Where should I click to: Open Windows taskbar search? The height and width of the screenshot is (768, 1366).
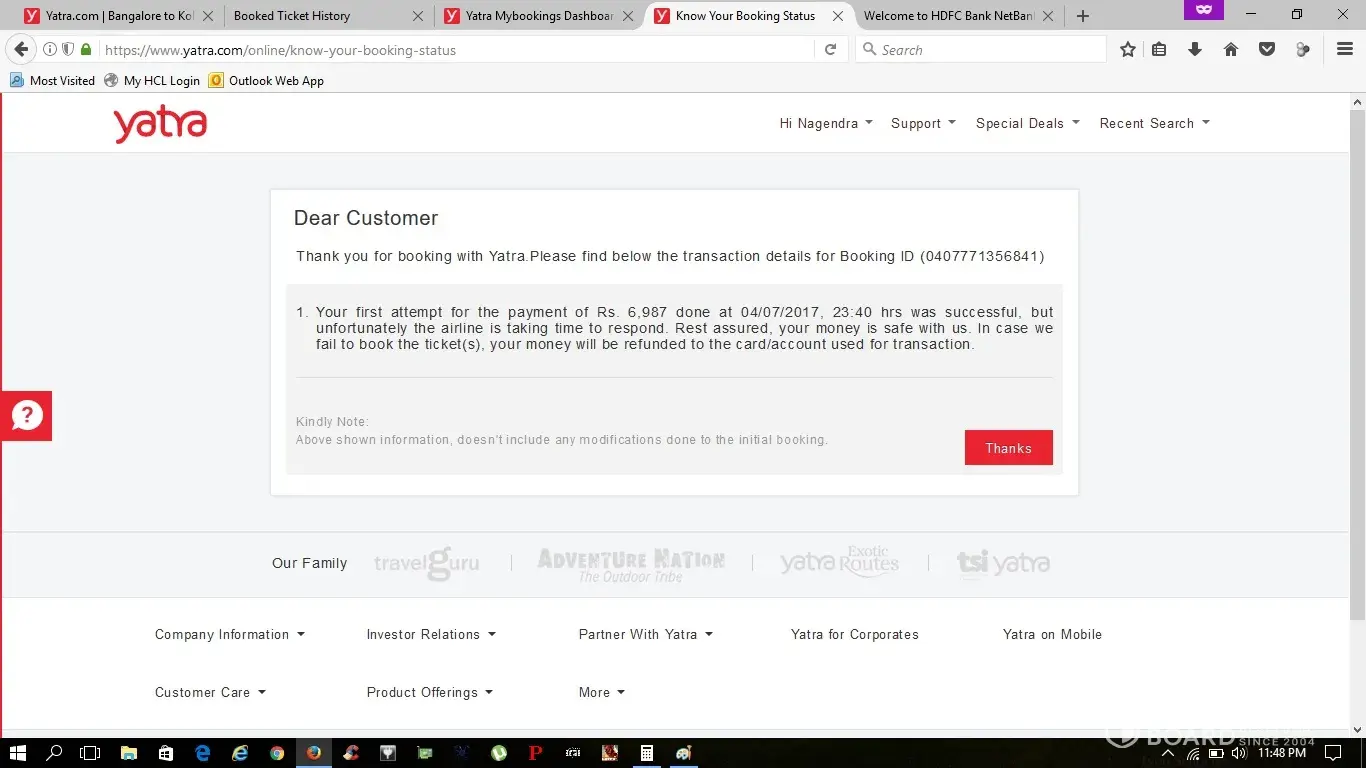[55, 753]
